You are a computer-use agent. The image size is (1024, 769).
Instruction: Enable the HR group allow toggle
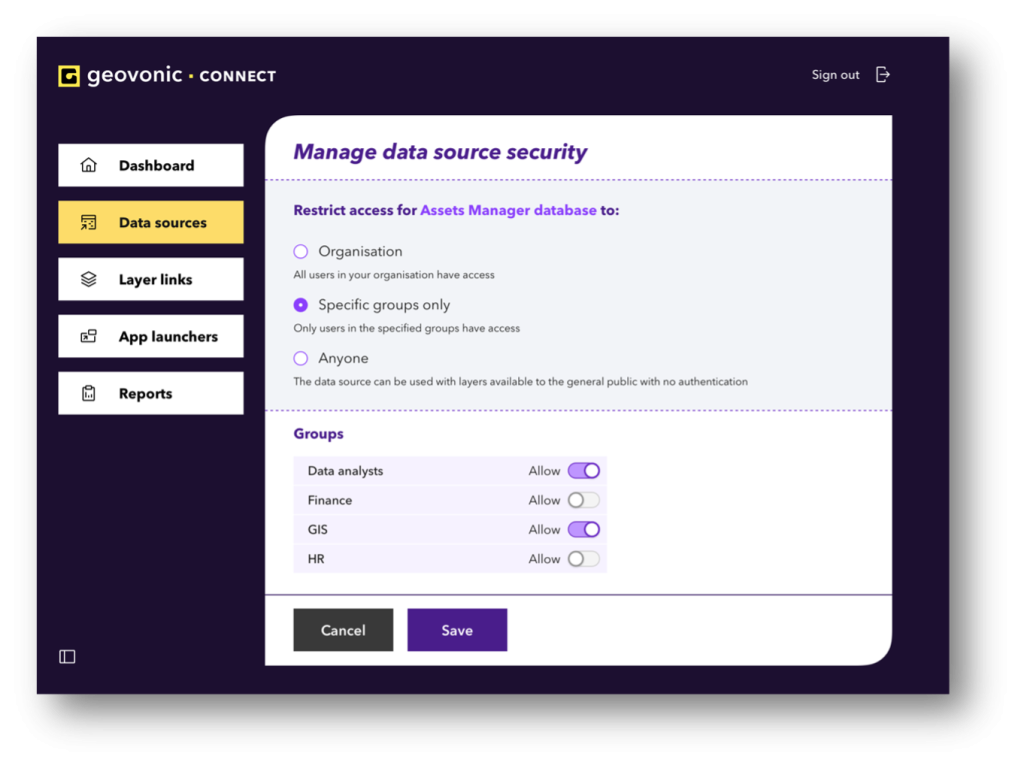[584, 559]
